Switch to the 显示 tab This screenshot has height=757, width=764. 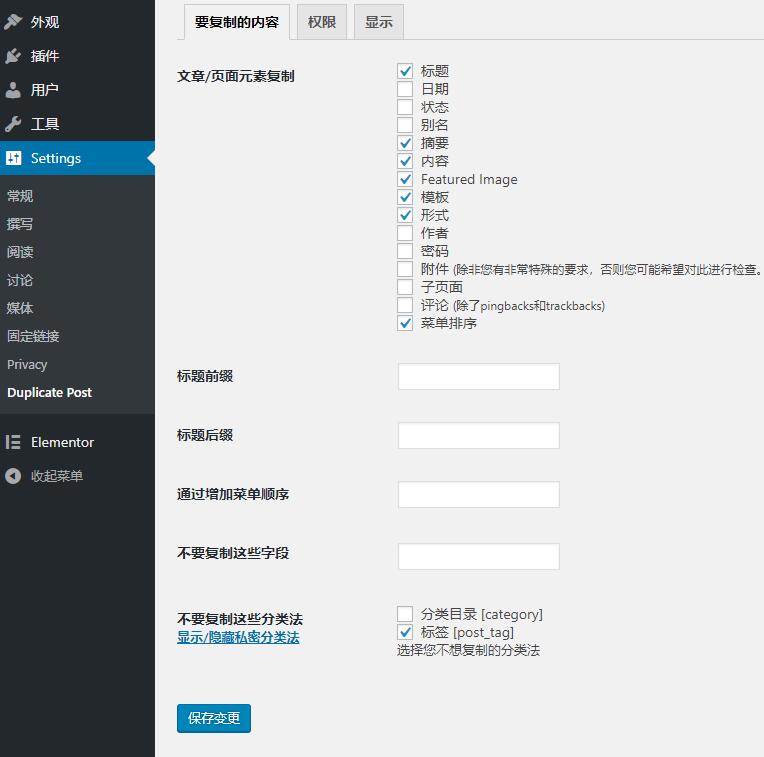tap(379, 22)
